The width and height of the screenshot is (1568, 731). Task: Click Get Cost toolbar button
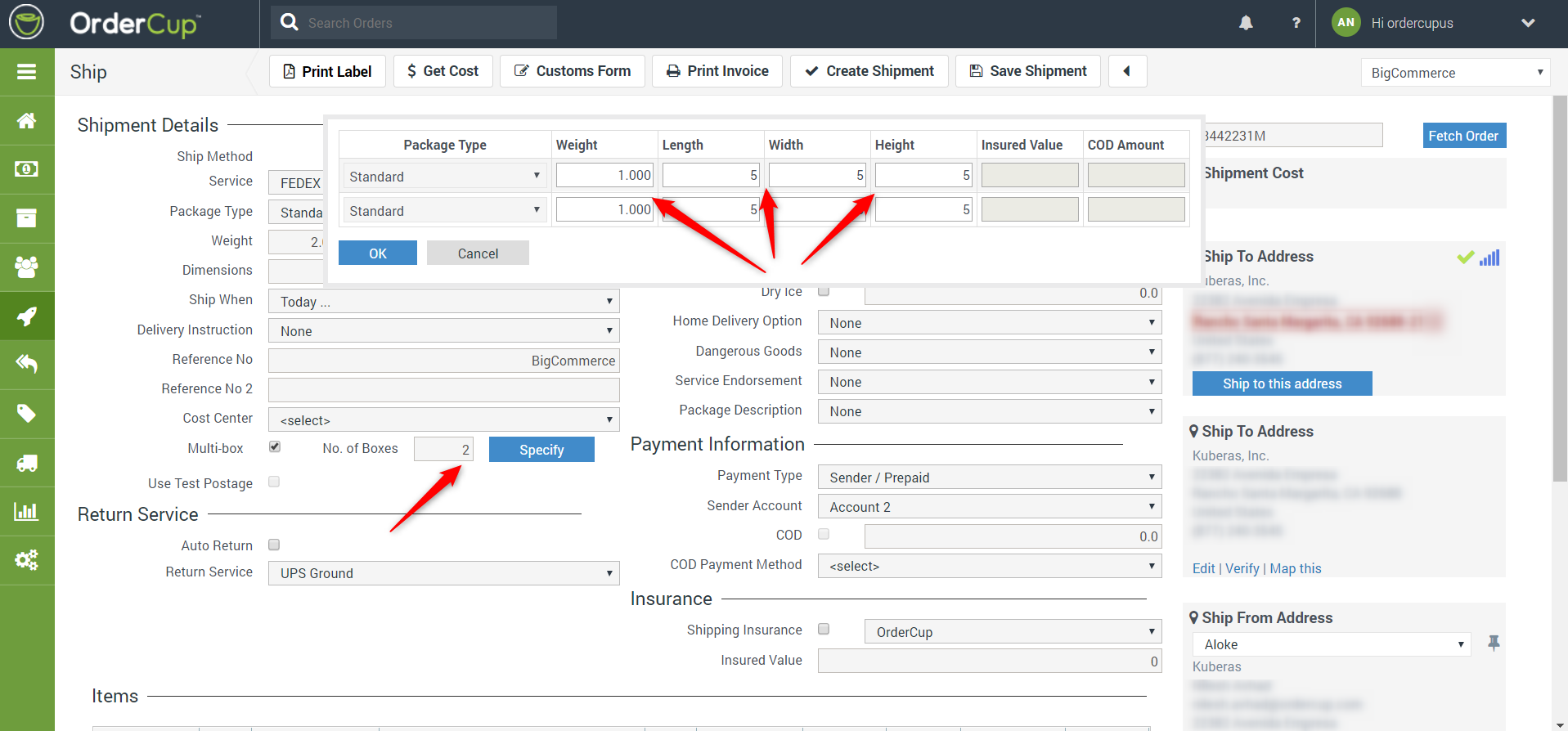pos(443,71)
